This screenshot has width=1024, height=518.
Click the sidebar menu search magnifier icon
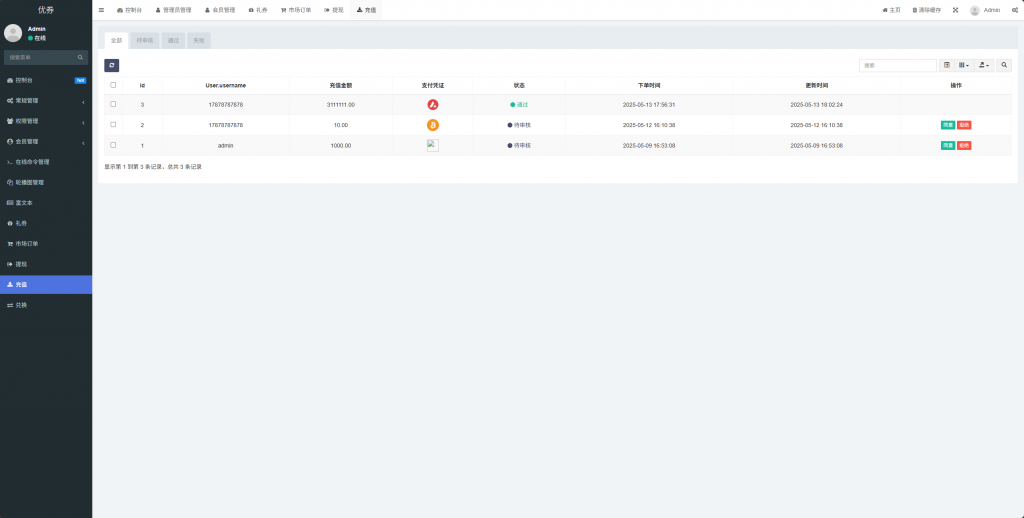81,58
